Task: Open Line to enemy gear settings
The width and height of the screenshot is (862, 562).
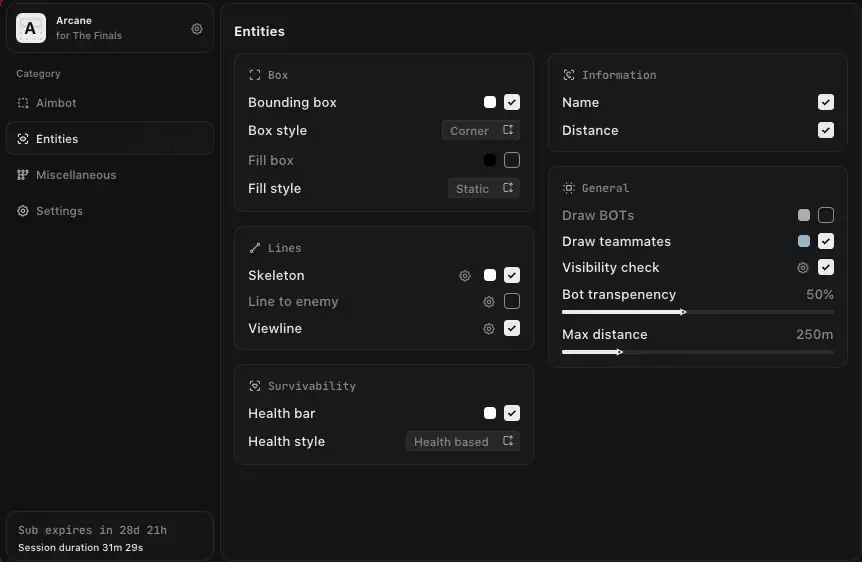Action: (489, 301)
